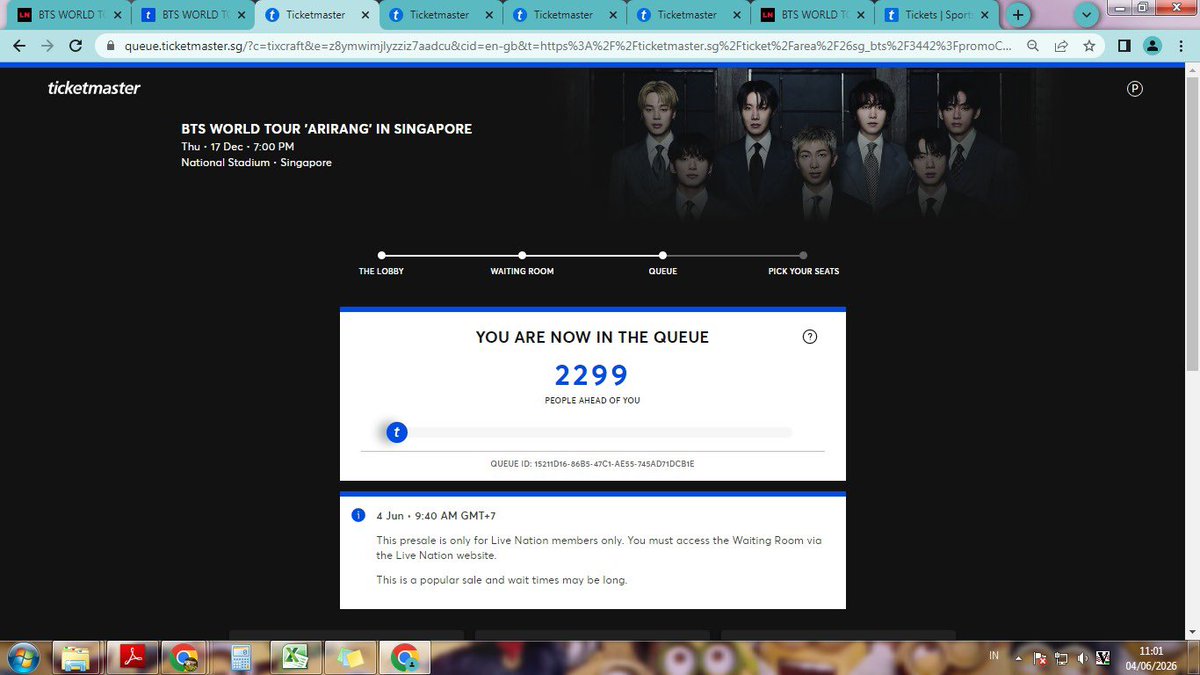This screenshot has width=1200, height=675.
Task: Click the ticketmaster logo in page header
Action: point(94,87)
